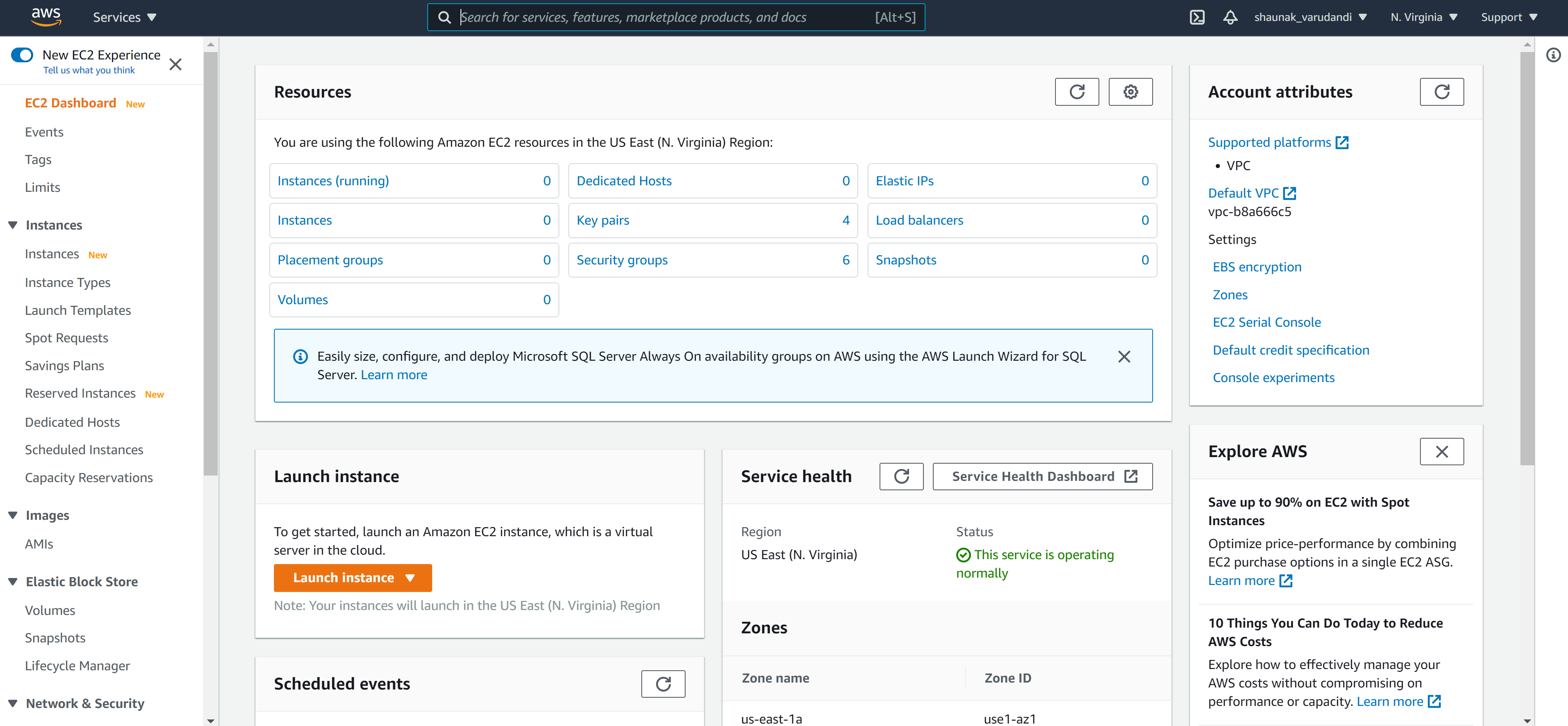Dismiss the SQL Server info banner

point(1124,357)
